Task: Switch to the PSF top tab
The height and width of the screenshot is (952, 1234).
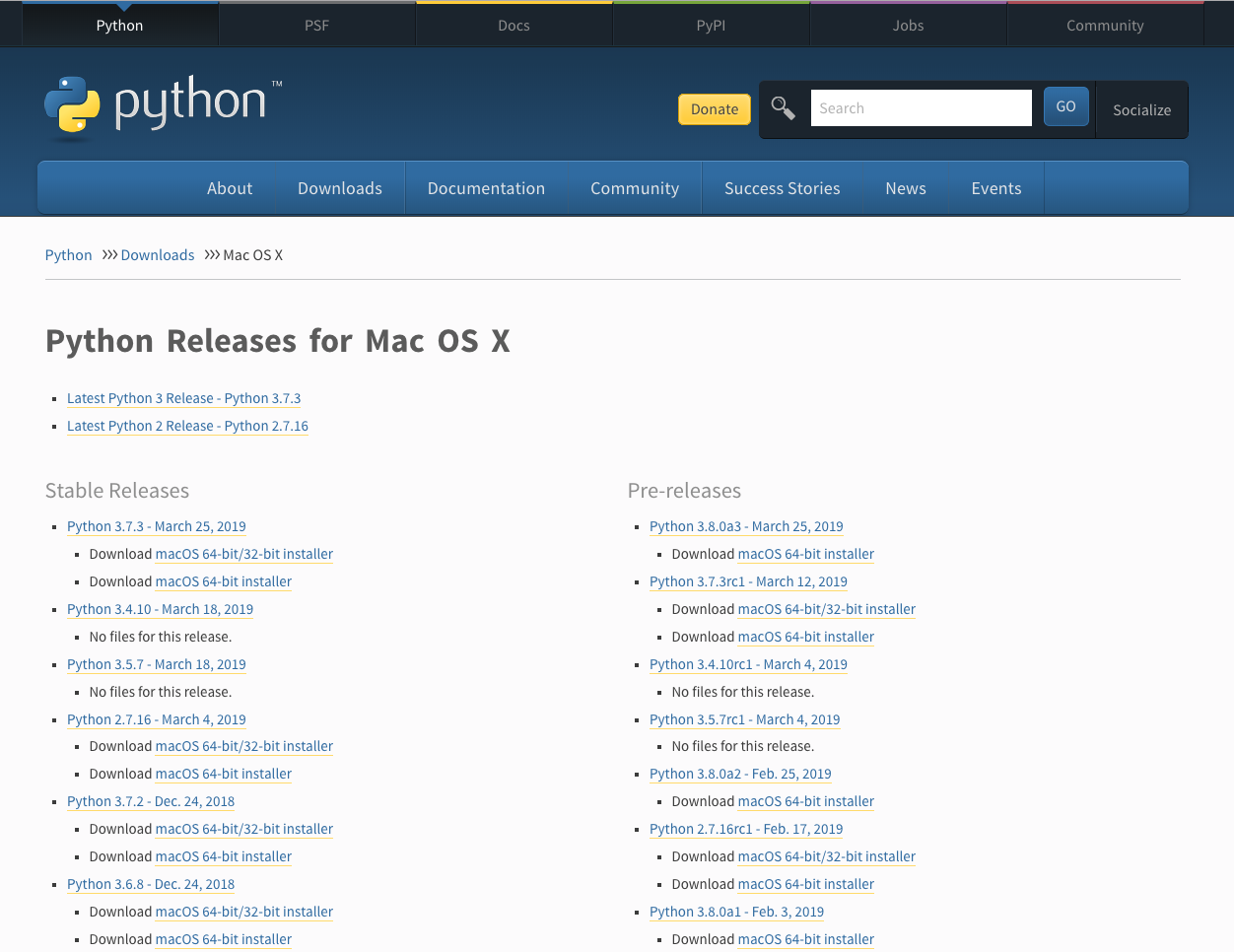Action: (316, 25)
